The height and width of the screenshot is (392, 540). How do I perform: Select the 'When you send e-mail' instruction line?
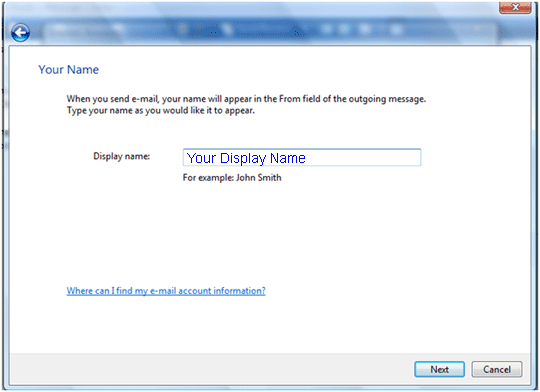(x=246, y=99)
